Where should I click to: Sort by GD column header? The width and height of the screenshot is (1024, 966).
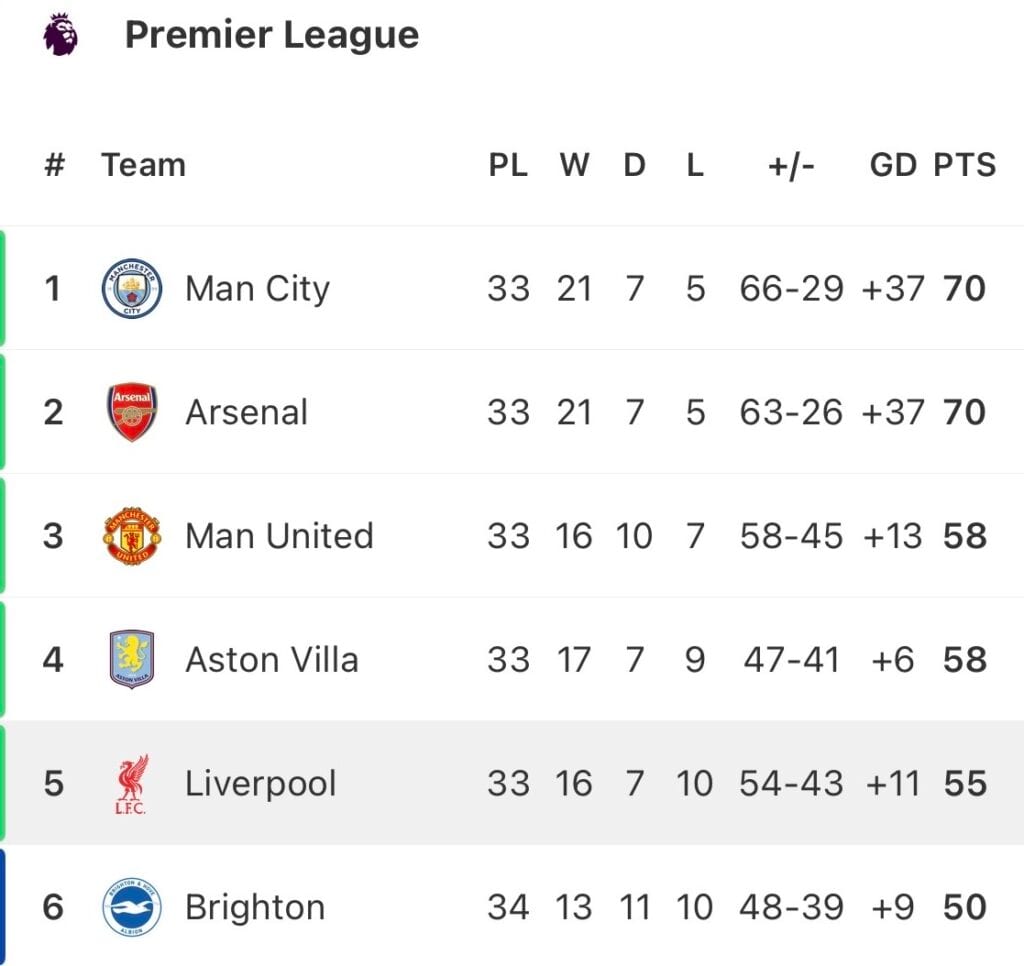(893, 165)
